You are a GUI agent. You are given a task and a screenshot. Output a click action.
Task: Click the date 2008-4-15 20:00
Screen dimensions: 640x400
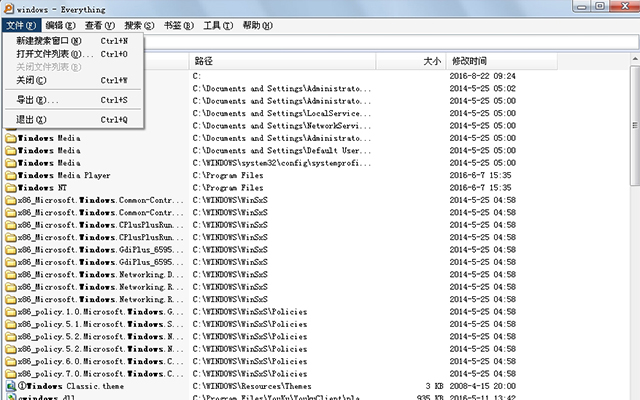(x=482, y=386)
